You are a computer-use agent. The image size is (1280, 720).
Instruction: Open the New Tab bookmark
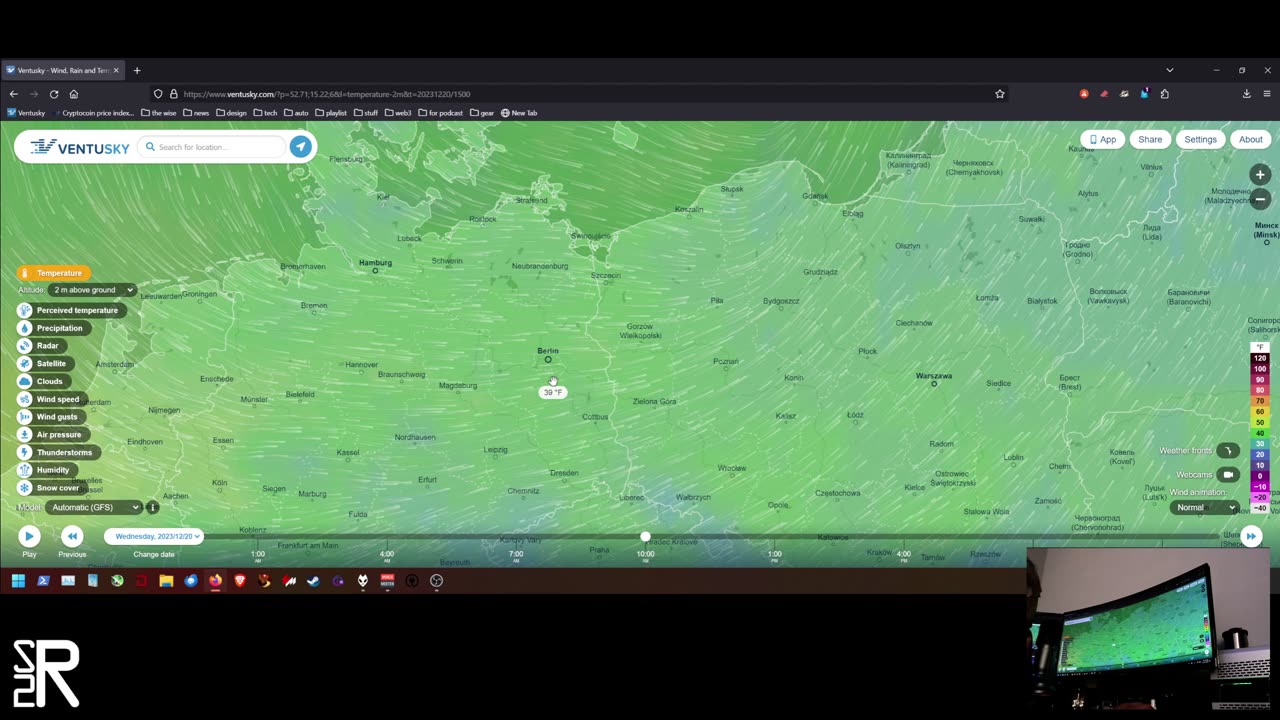519,113
